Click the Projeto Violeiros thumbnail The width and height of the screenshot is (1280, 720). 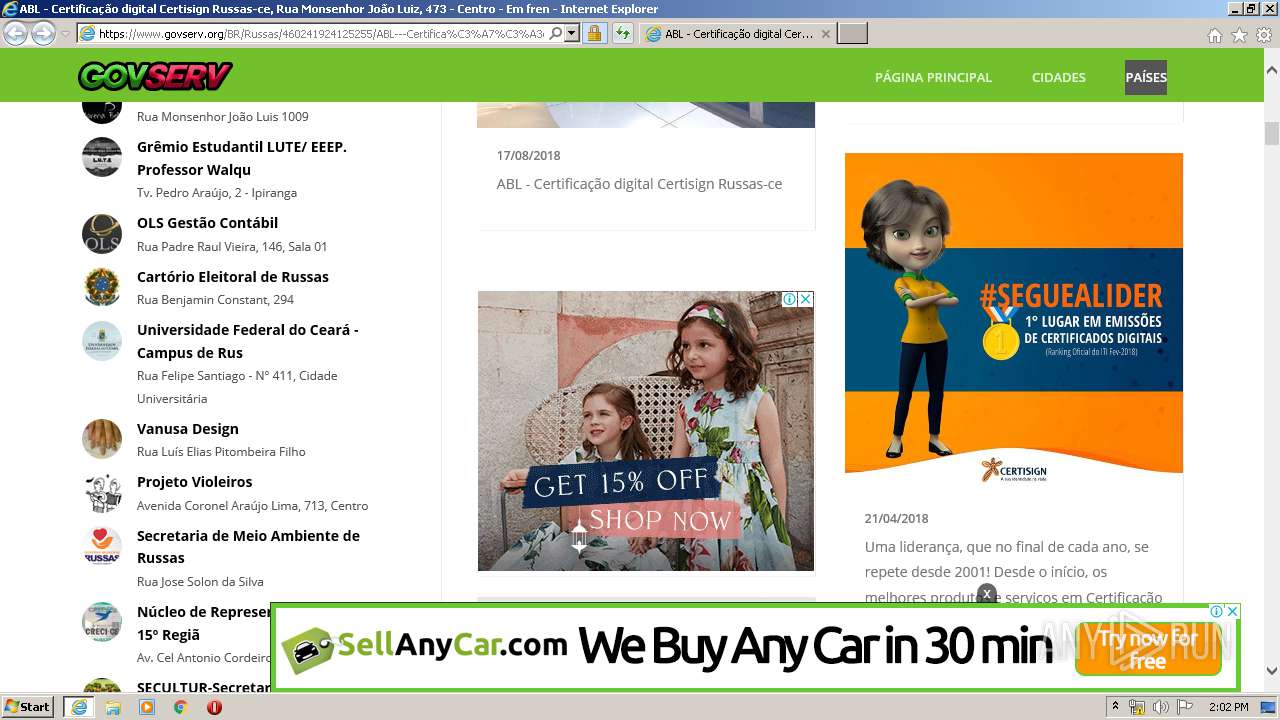click(102, 493)
